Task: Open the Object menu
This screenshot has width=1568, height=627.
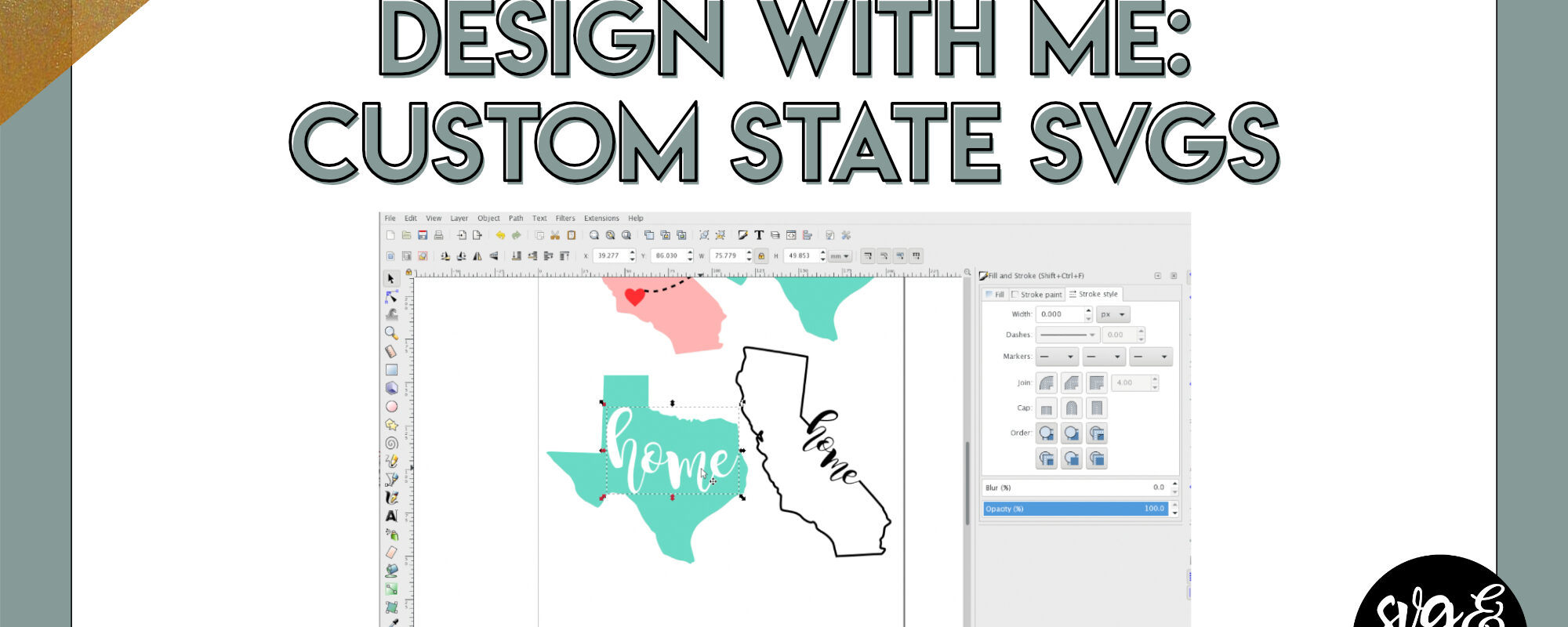Action: tap(488, 219)
